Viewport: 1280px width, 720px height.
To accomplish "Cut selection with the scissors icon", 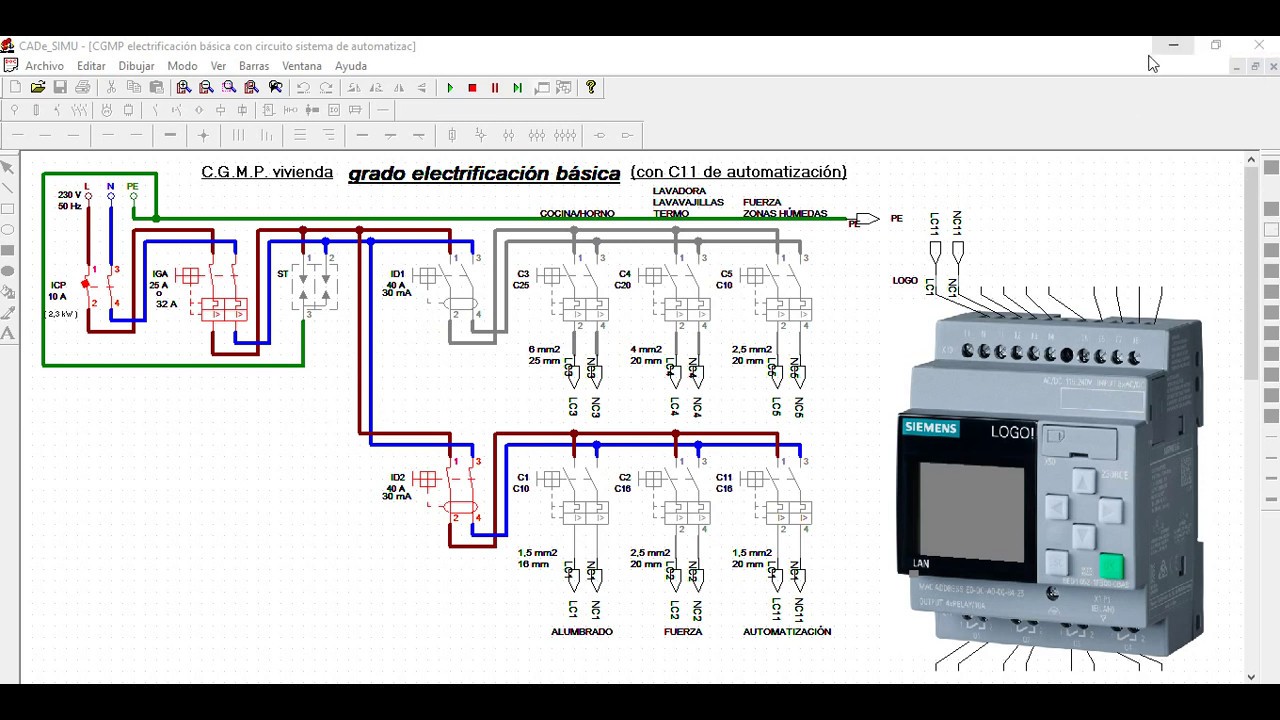I will coord(111,88).
